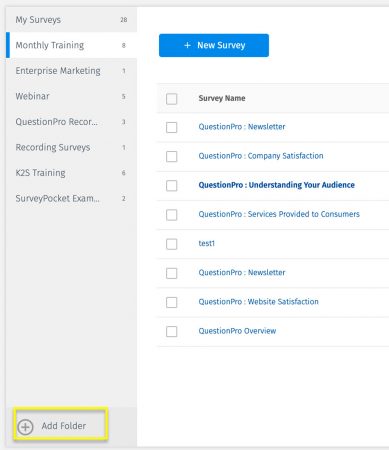Screen dimensions: 389x450
Task: Check the box for QuestionPro Overview
Action: 172,331
